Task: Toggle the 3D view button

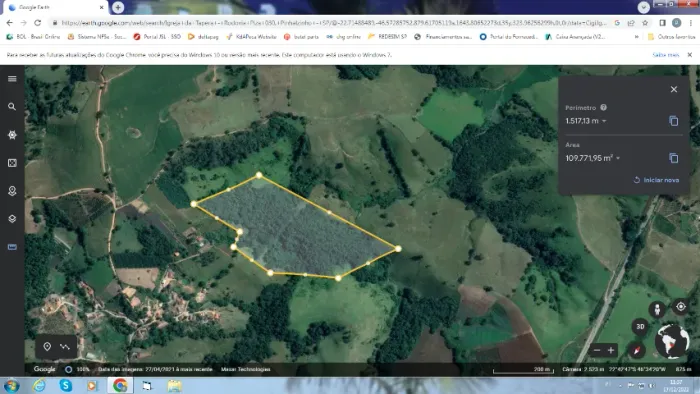Action: pyautogui.click(x=640, y=327)
